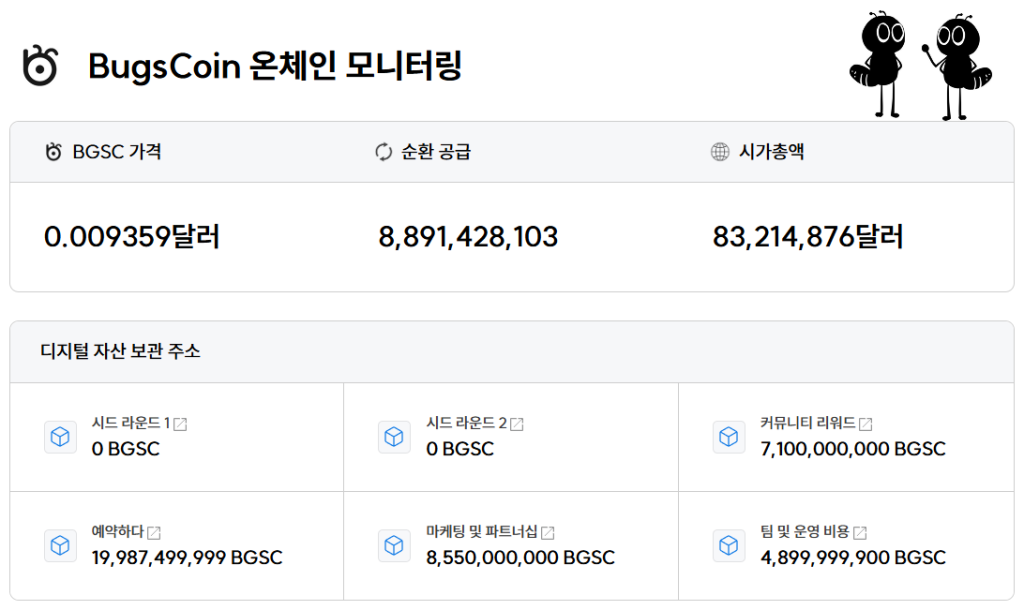Click the cube icon beside 시드 라운드 2
Screen dimensions: 1024x610
394,437
